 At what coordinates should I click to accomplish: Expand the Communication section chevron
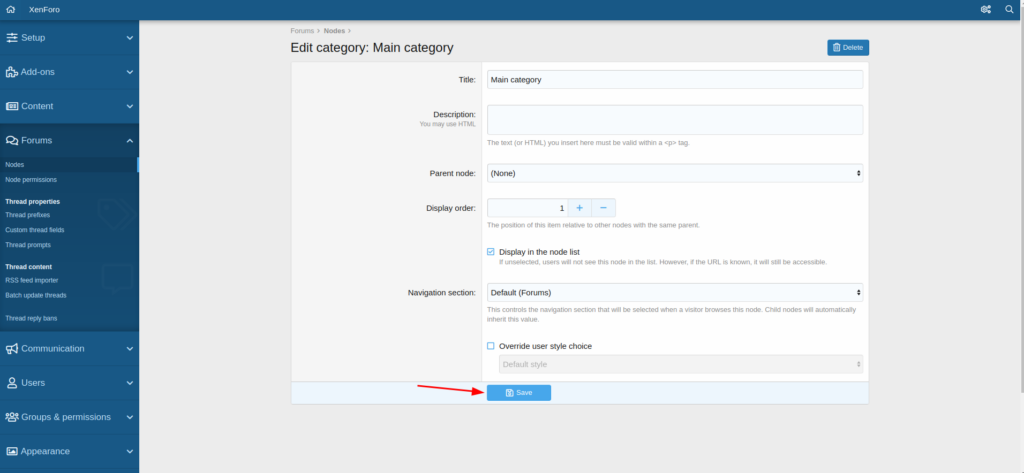[x=129, y=348]
